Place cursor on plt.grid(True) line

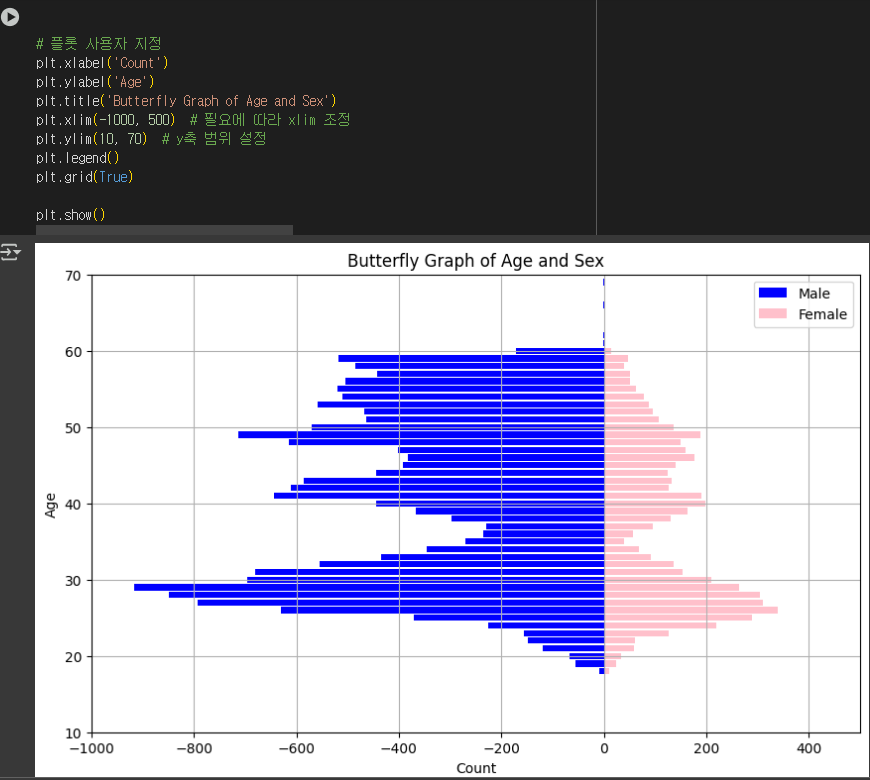(x=84, y=177)
